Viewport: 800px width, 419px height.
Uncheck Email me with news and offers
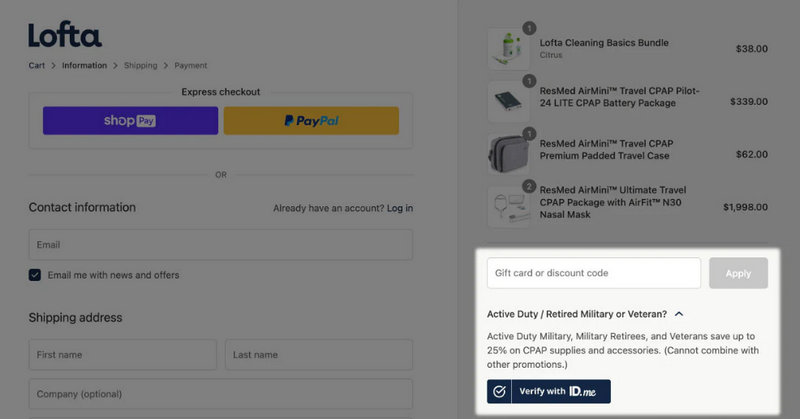(x=36, y=275)
